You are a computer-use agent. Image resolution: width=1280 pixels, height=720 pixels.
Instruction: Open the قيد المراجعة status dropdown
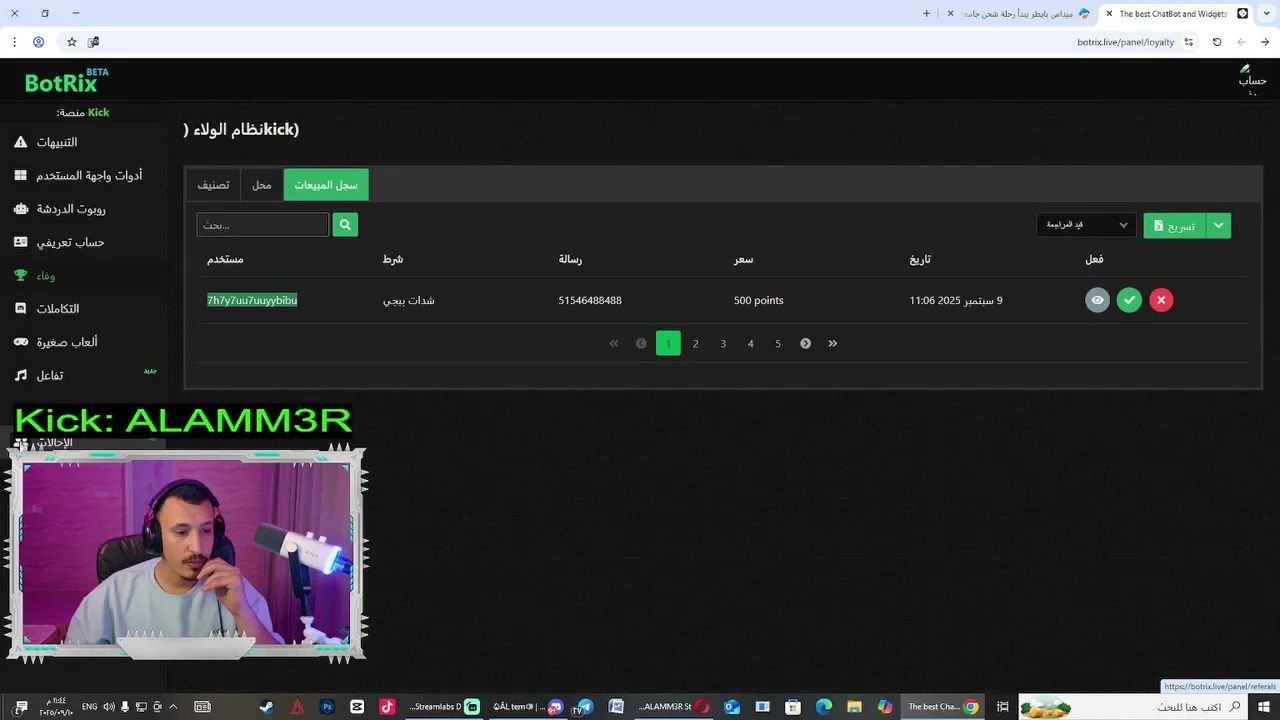pos(1086,225)
